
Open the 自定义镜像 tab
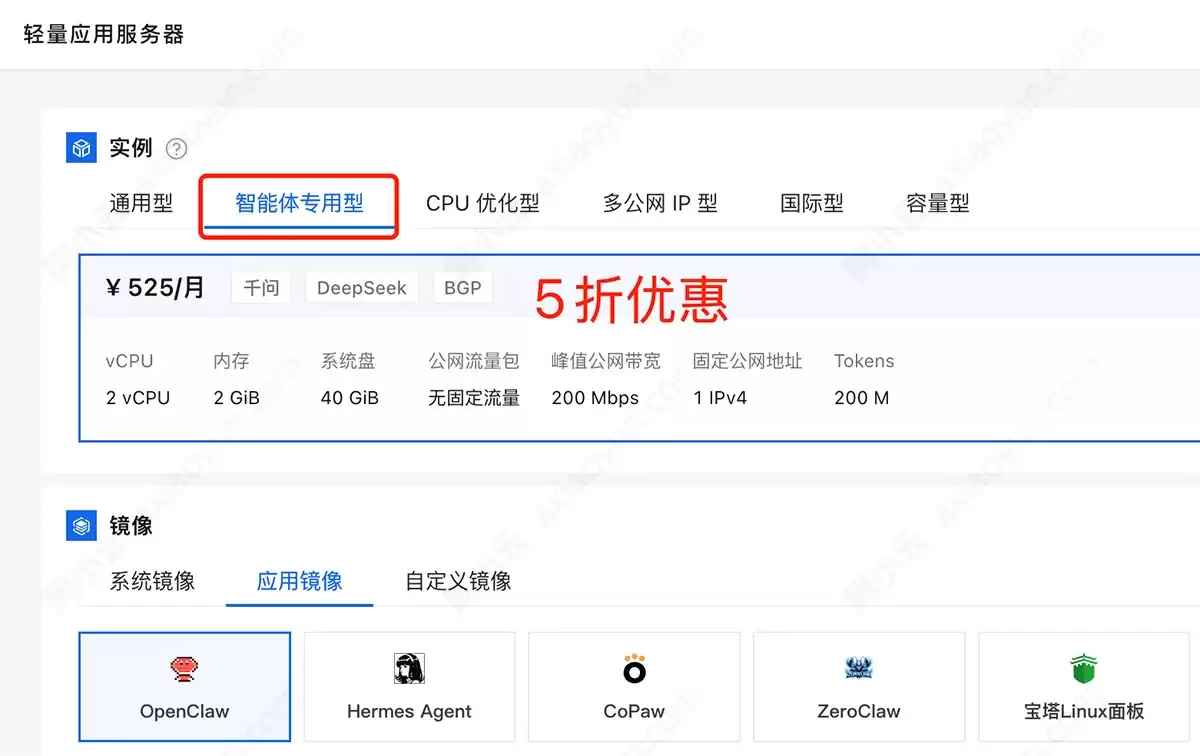[458, 581]
